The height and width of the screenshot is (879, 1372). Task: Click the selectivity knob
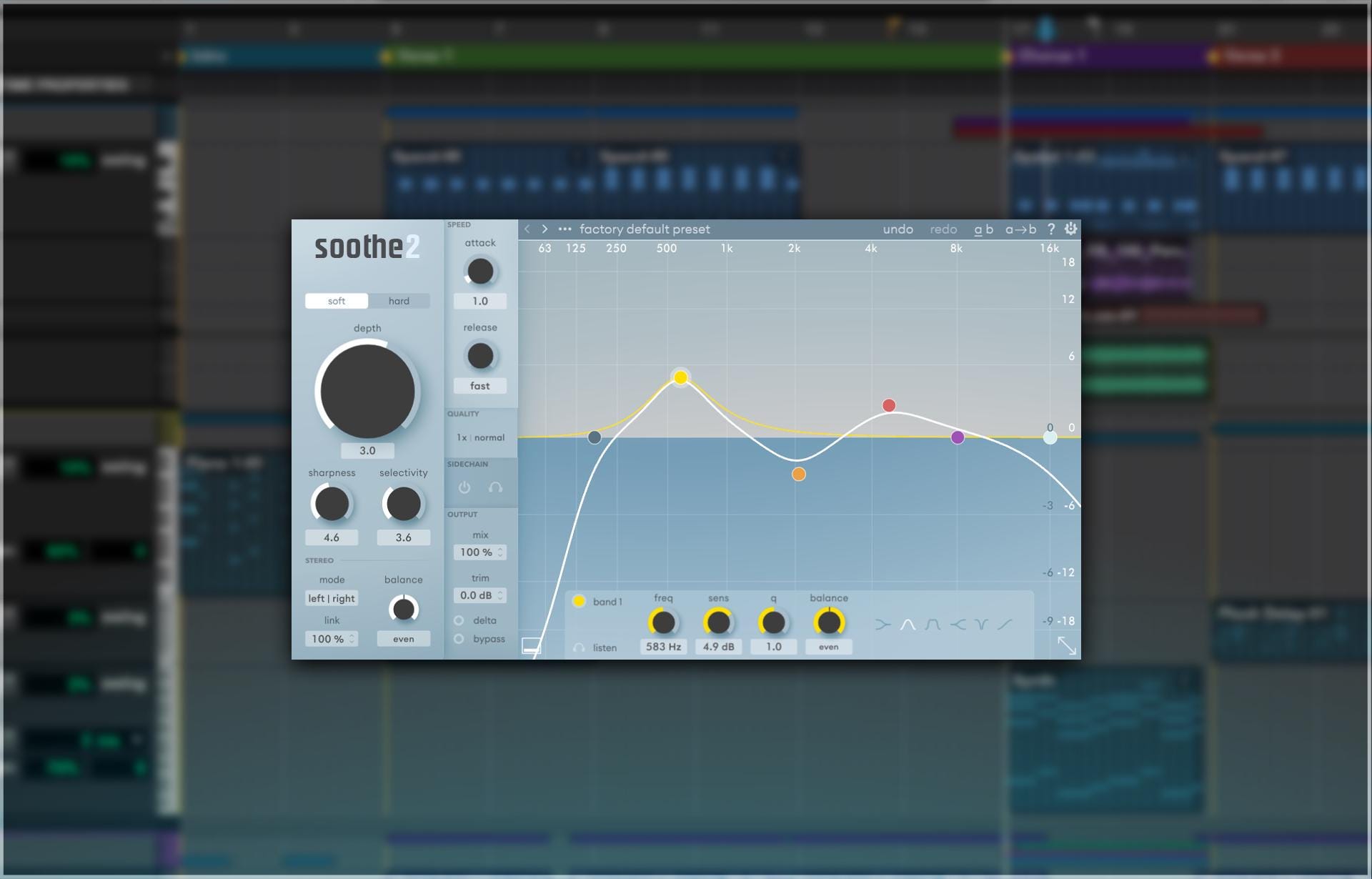coord(403,504)
